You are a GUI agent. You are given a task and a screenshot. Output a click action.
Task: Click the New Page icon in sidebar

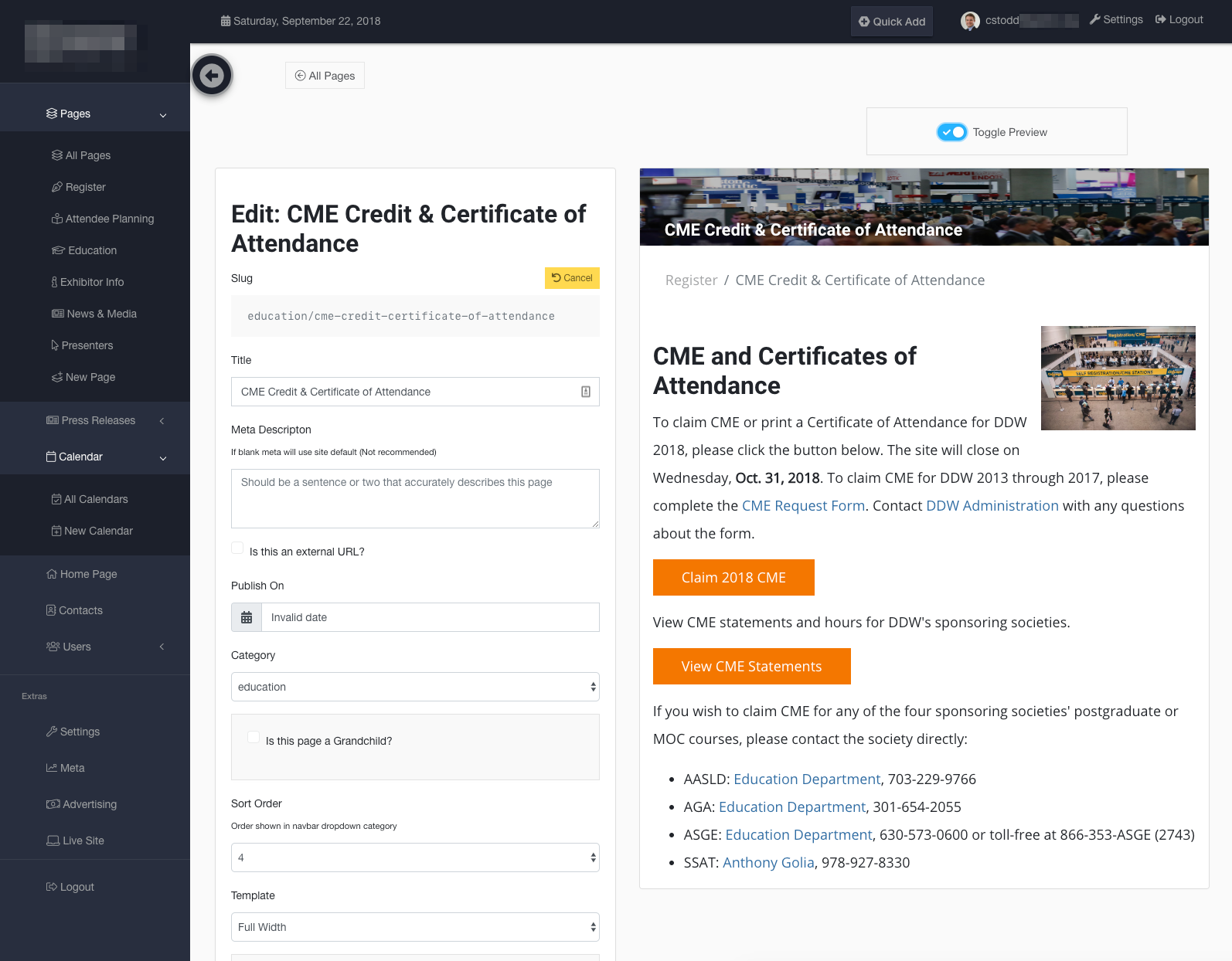click(57, 377)
